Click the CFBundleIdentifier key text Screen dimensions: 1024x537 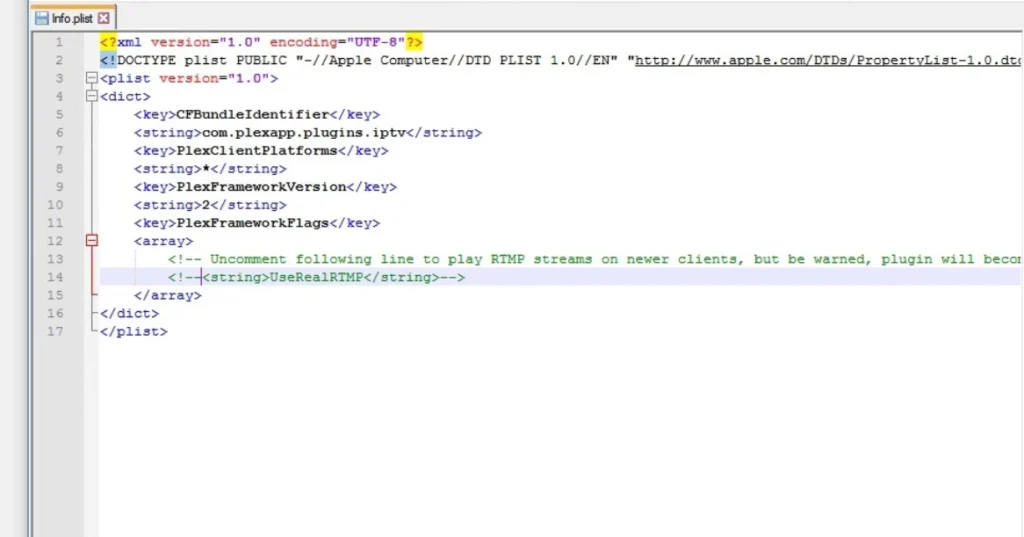click(253, 114)
